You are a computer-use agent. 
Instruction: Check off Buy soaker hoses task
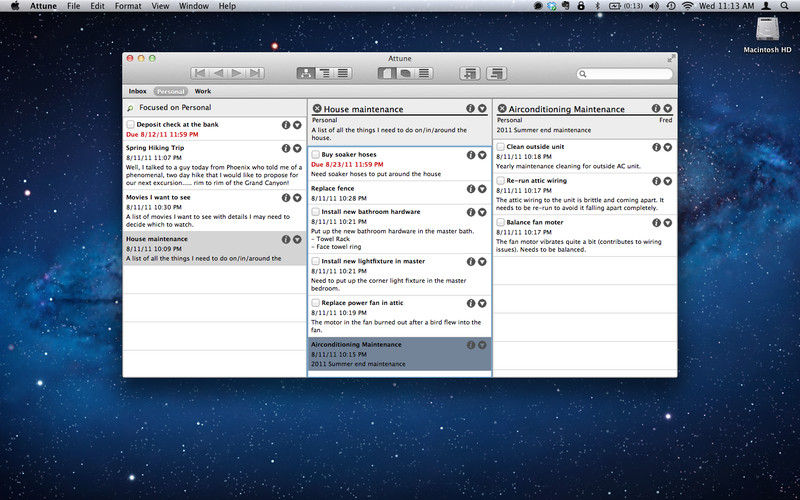click(316, 155)
